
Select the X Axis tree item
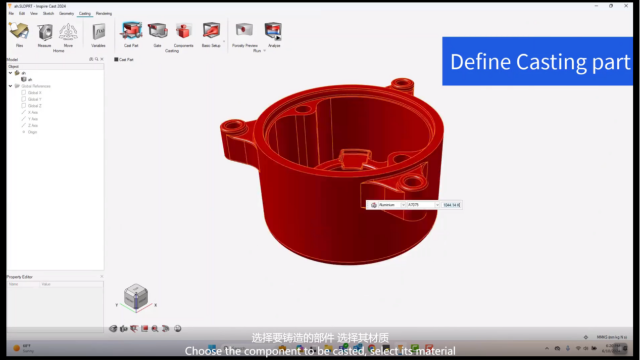pyautogui.click(x=33, y=112)
